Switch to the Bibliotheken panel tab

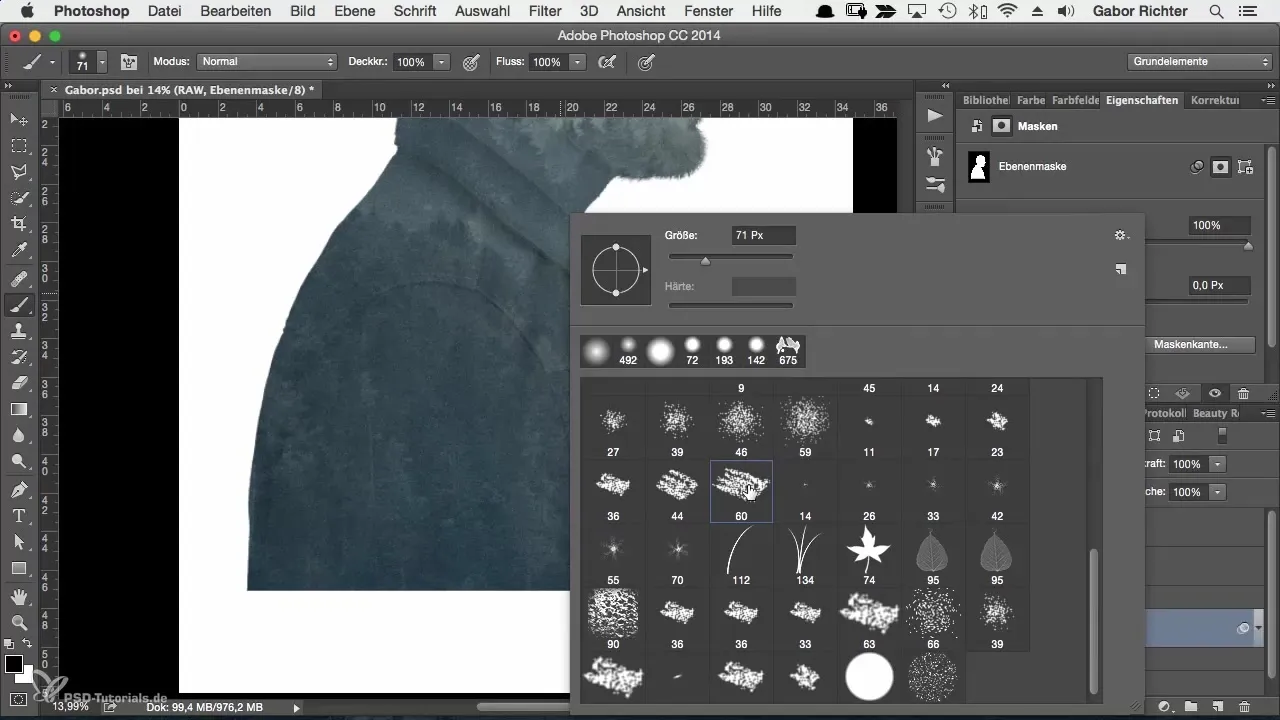985,100
